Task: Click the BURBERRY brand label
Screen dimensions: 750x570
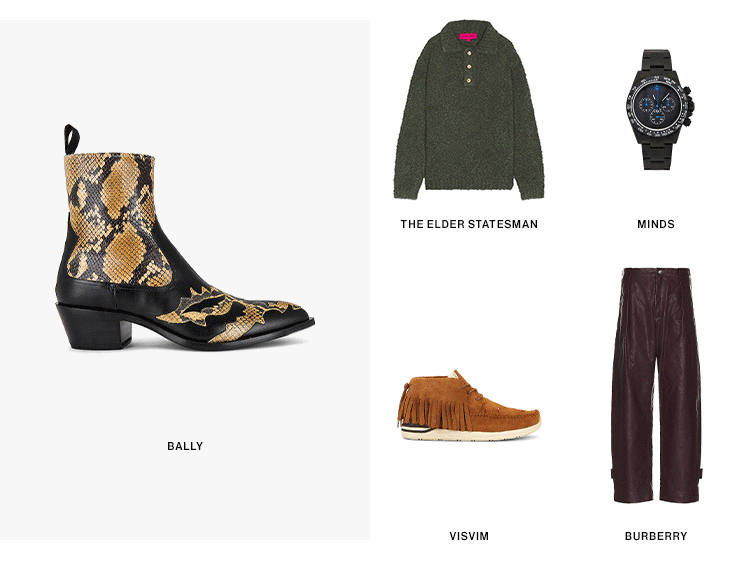Action: click(x=656, y=536)
